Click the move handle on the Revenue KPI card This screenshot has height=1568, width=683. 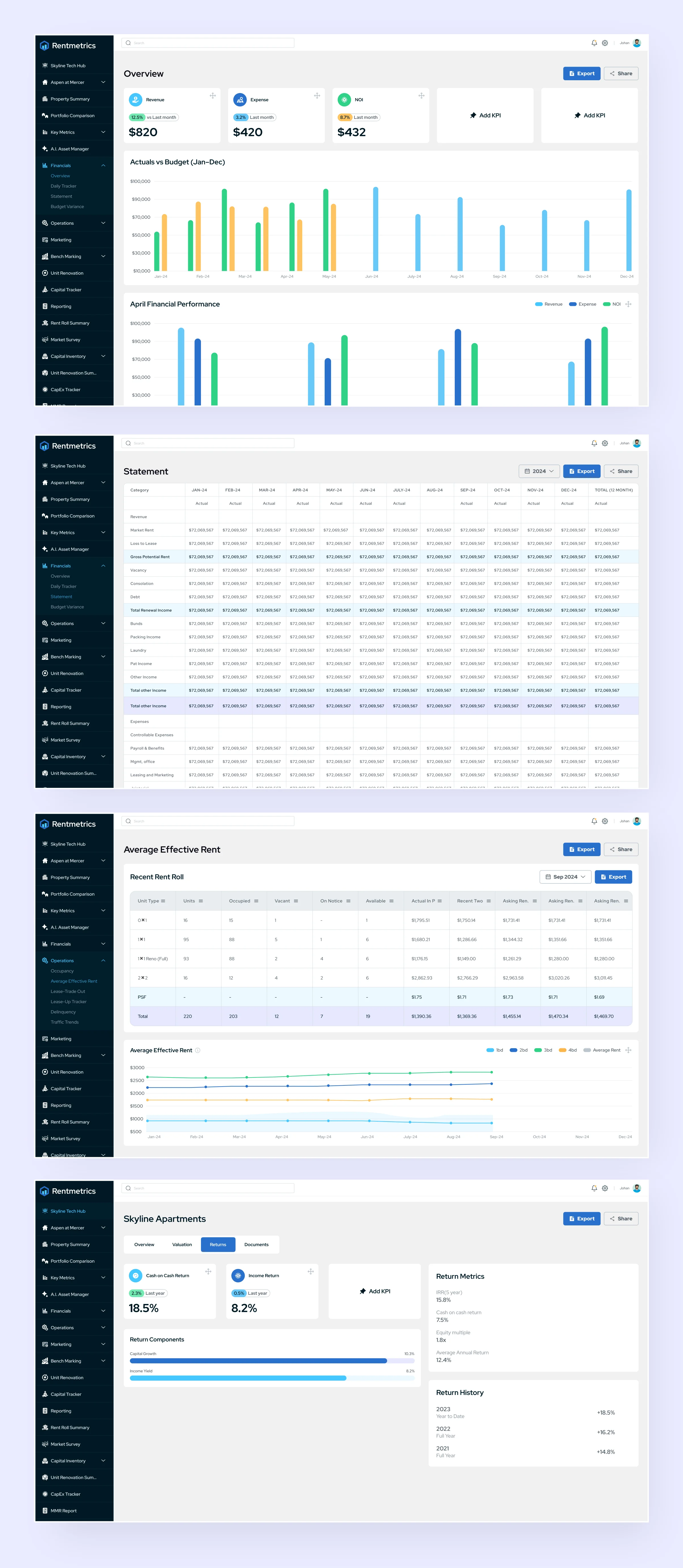[213, 96]
